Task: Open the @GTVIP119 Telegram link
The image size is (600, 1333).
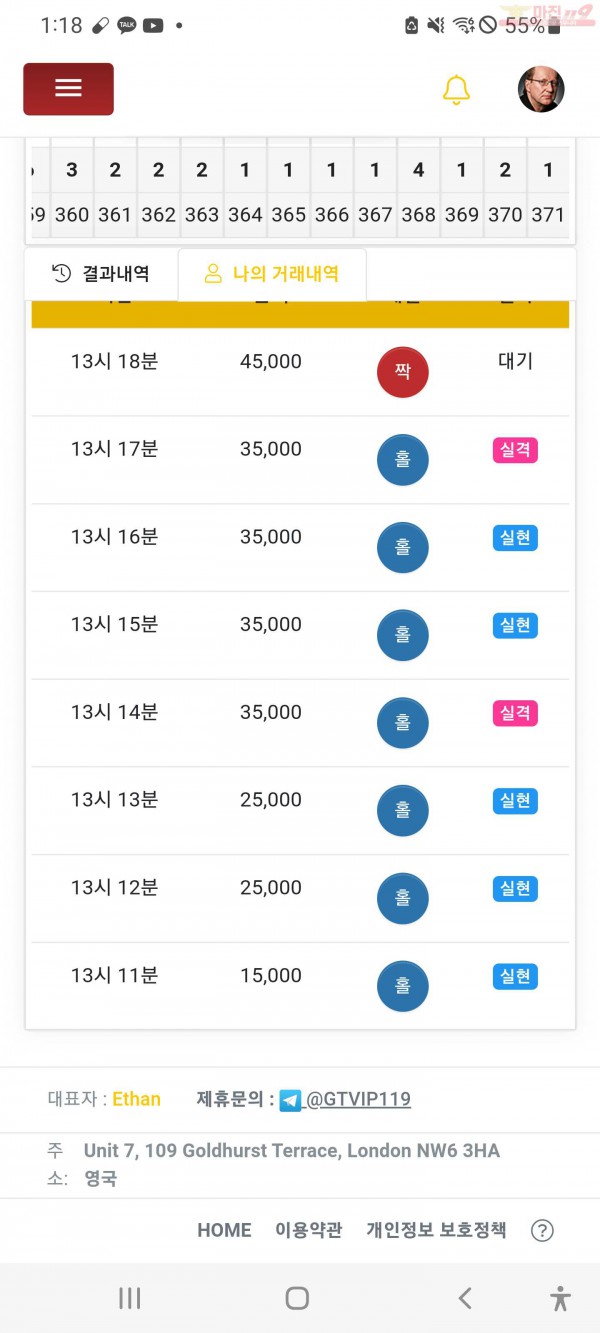Action: point(358,1100)
